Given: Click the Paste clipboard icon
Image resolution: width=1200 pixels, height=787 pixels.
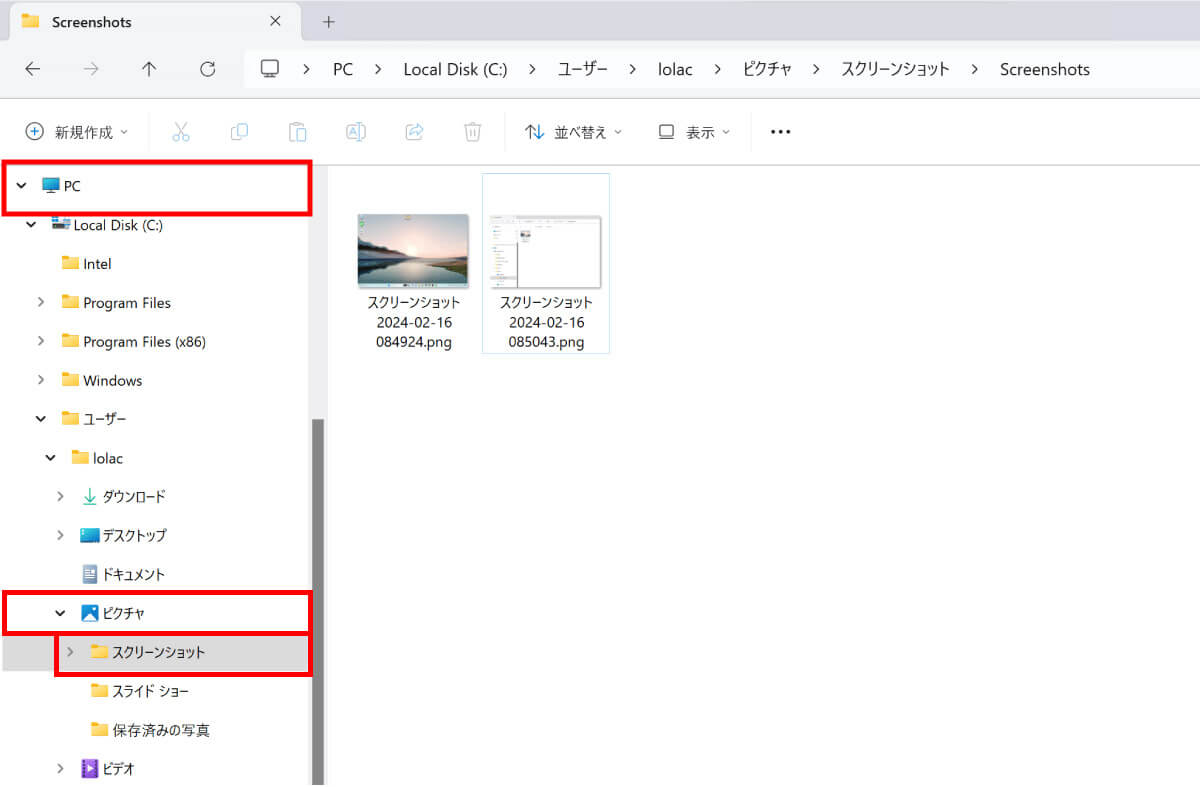Looking at the screenshot, I should [x=297, y=132].
